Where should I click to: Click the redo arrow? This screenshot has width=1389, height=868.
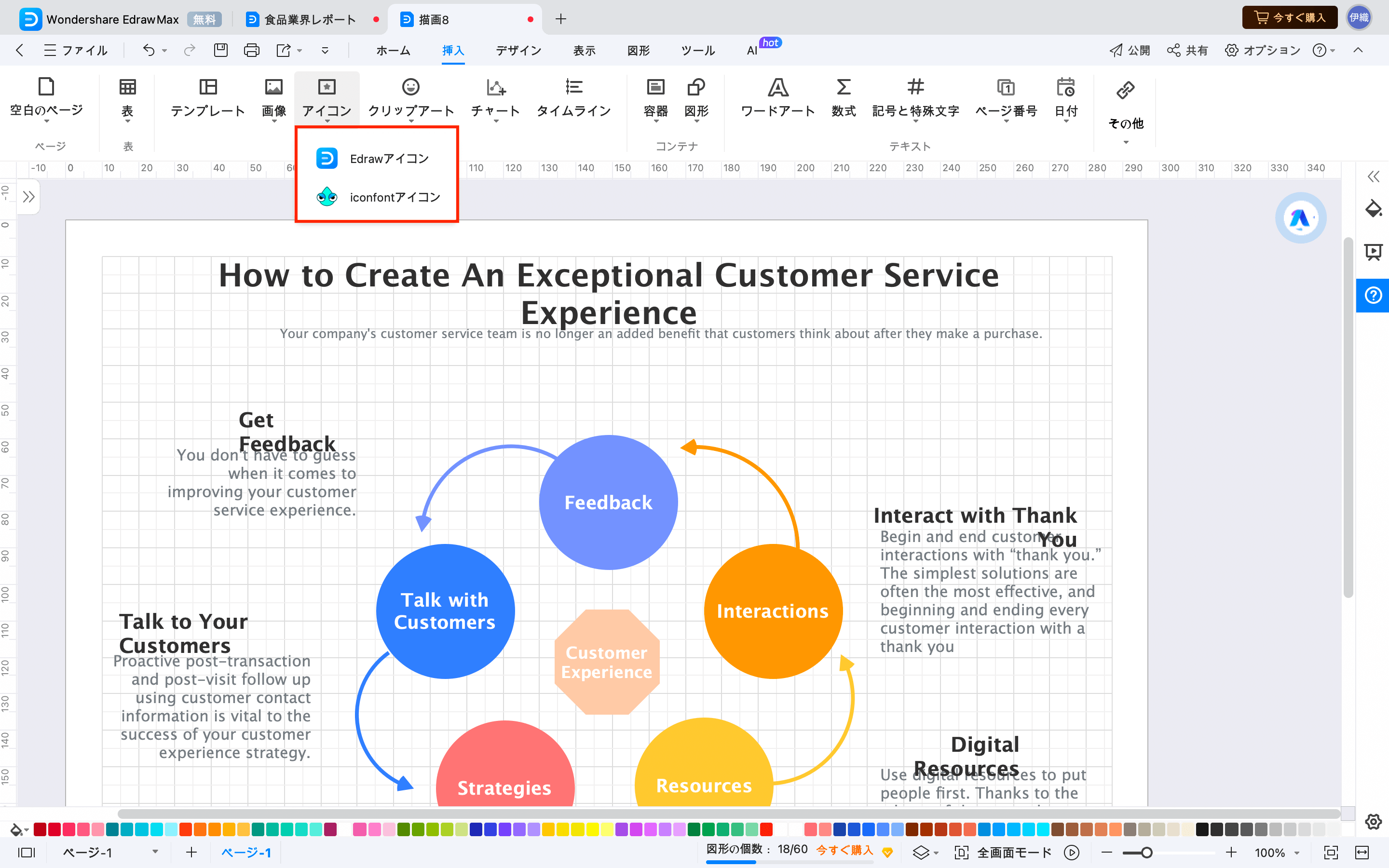pos(190,51)
